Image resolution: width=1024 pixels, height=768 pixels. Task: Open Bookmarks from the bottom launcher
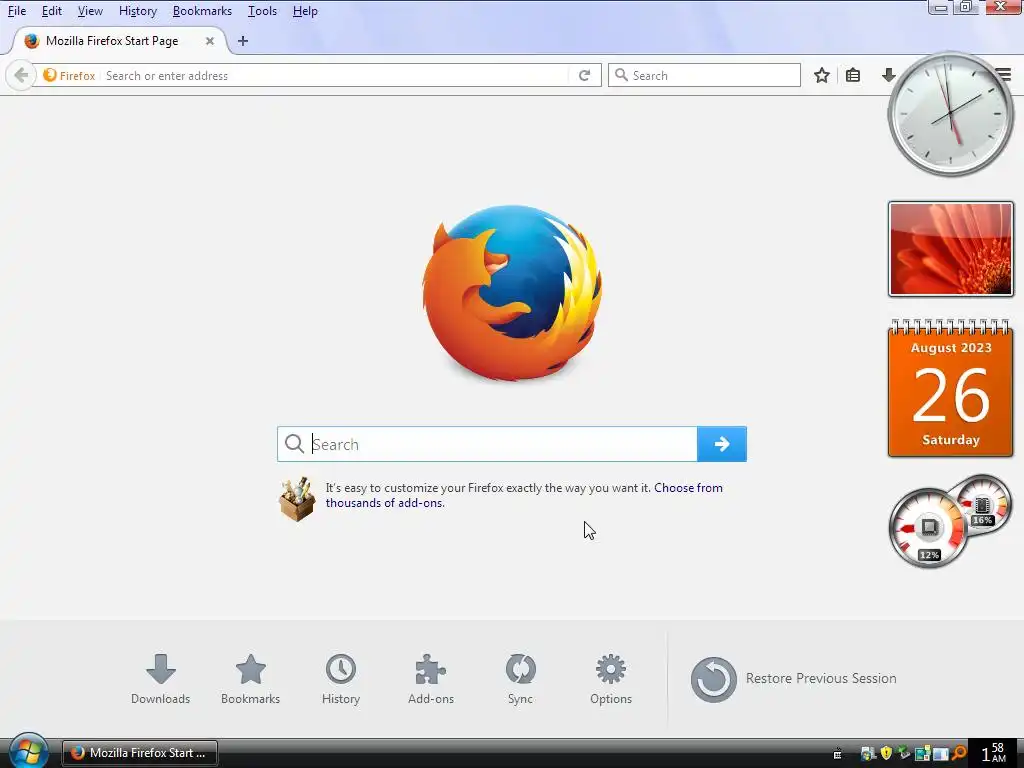coord(250,679)
